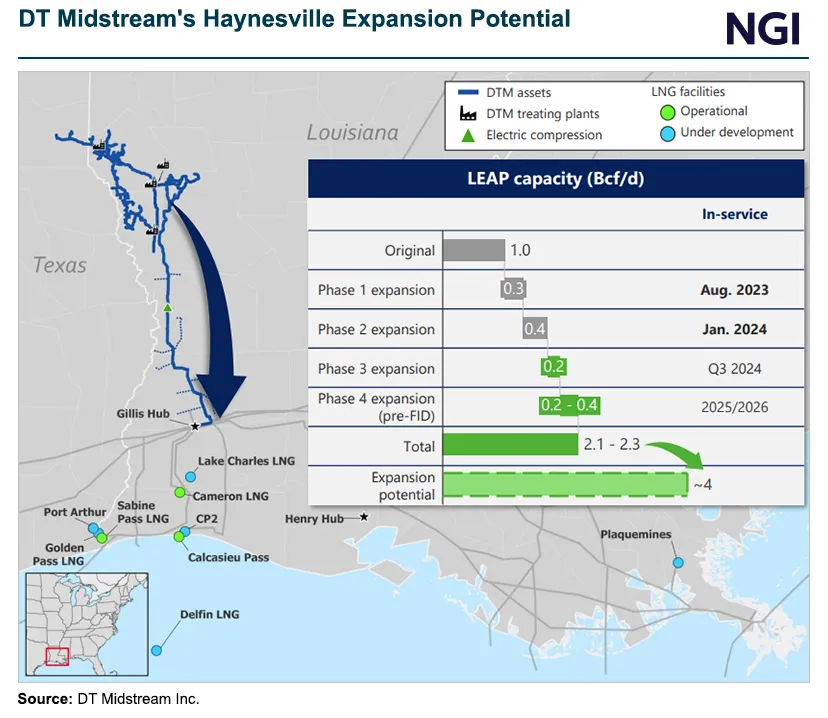Open the LEAP capacity (Bcf/d) title bar
Screen dimensions: 828x718
click(x=555, y=179)
